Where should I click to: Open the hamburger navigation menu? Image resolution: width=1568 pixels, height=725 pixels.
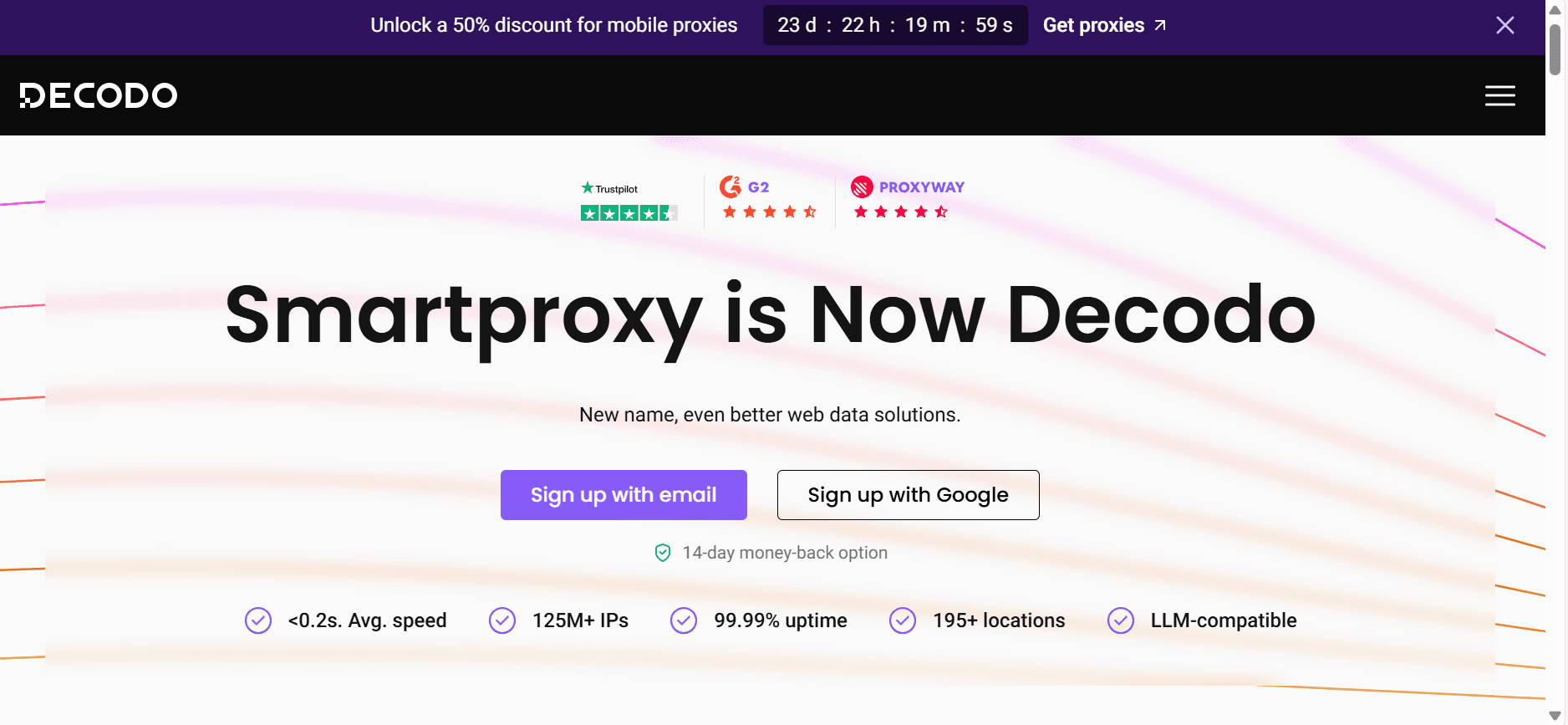(x=1499, y=96)
